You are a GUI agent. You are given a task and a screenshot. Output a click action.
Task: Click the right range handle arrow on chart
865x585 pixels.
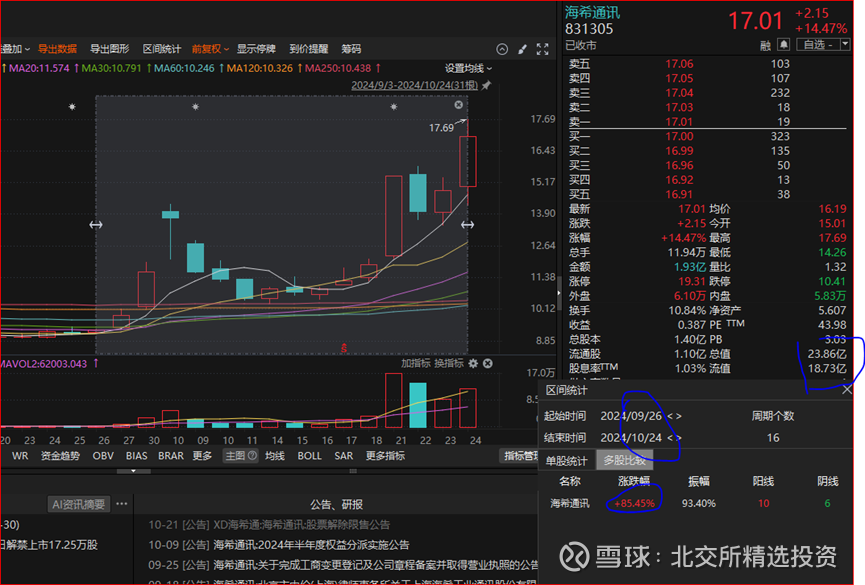tap(467, 225)
